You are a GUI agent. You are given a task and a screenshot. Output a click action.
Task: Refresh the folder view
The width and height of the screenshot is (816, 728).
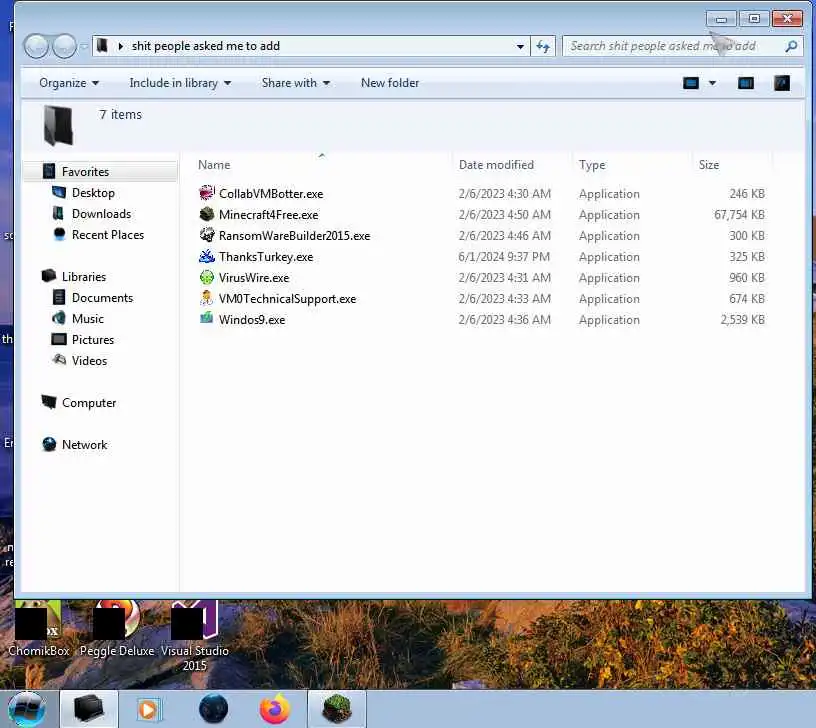pyautogui.click(x=543, y=46)
